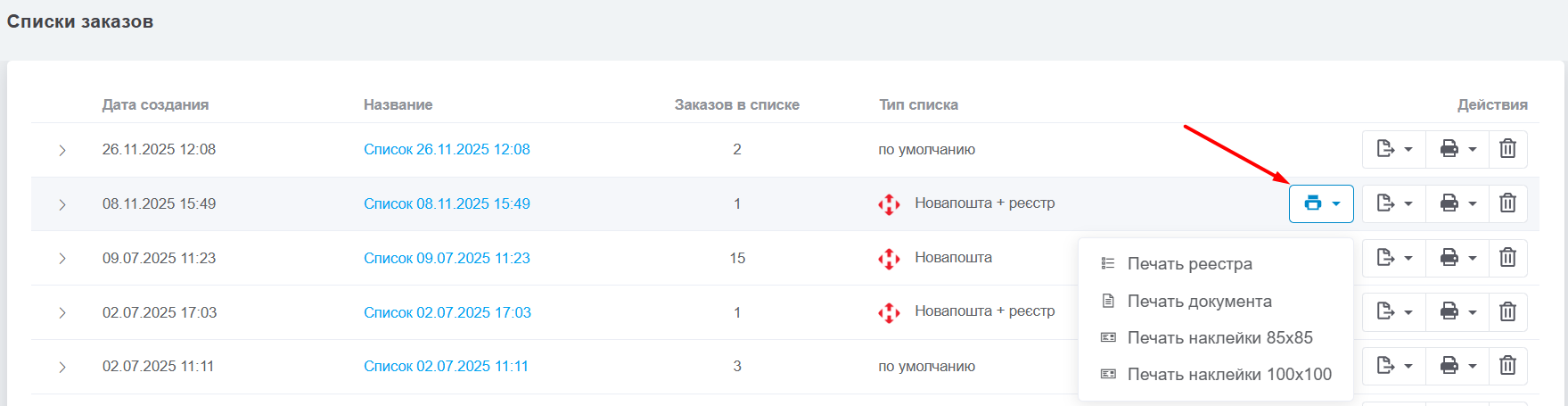Image resolution: width=1568 pixels, height=406 pixels.
Task: Open export dropdown for list 26.11.2025 12:08
Action: point(1394,149)
